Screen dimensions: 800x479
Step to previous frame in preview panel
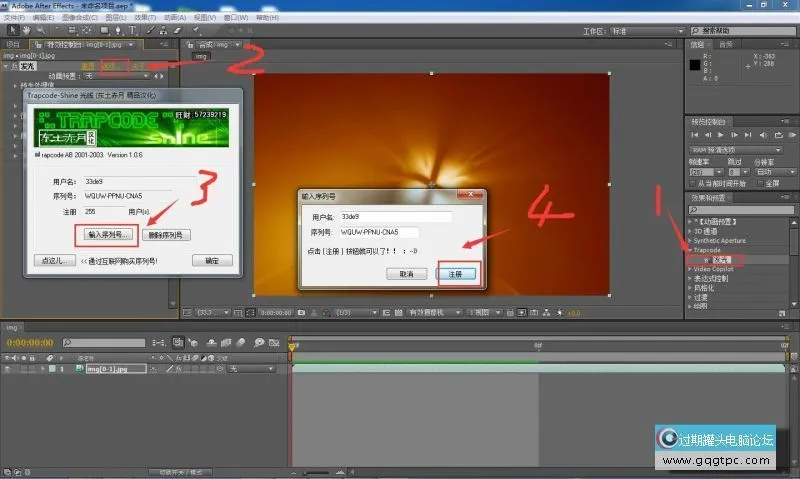click(x=708, y=135)
